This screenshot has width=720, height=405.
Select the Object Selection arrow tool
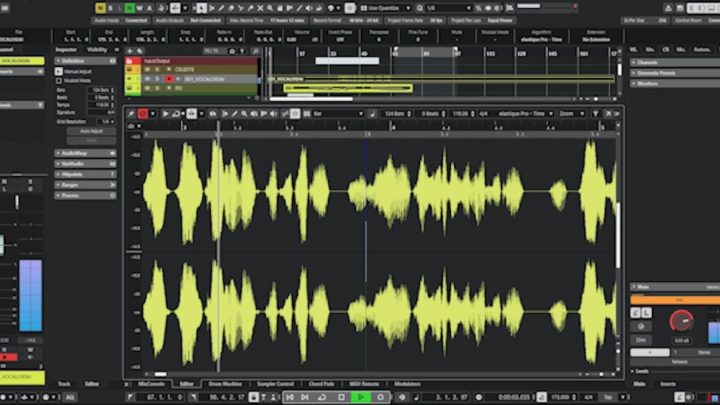pos(201,8)
